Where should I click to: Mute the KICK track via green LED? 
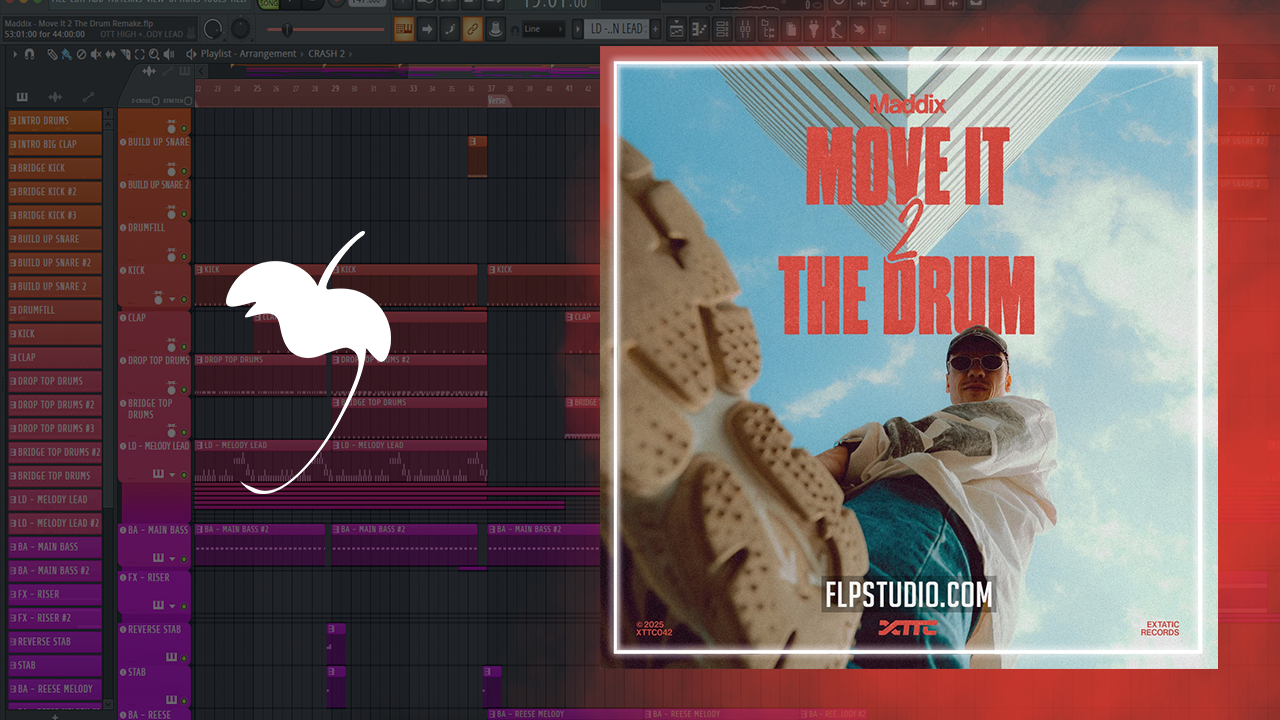[x=184, y=299]
